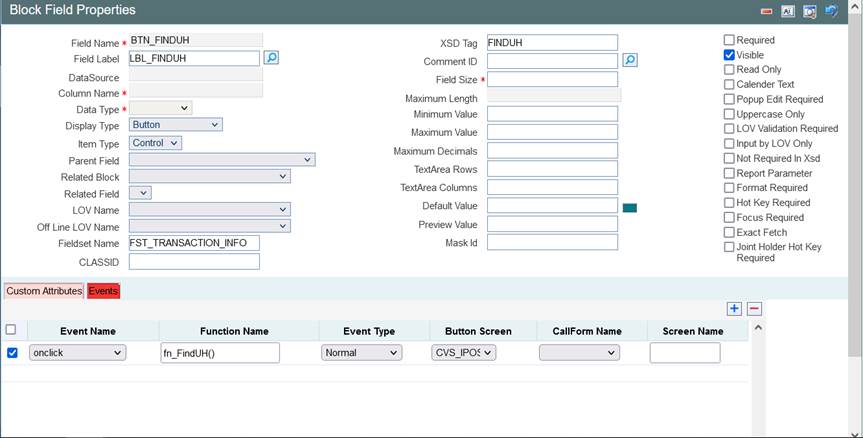Enable the Read Only checkbox
The width and height of the screenshot is (863, 438).
(x=729, y=69)
